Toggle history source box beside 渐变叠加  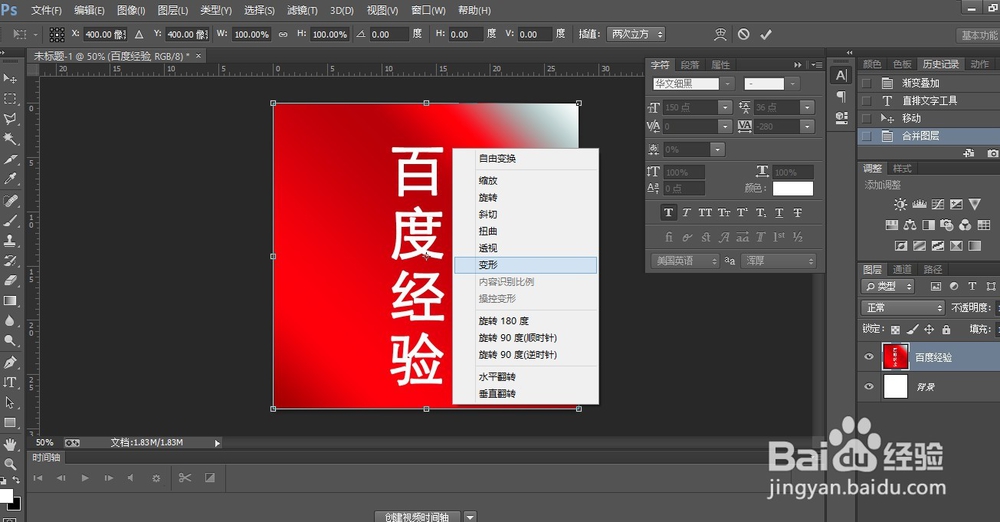866,83
